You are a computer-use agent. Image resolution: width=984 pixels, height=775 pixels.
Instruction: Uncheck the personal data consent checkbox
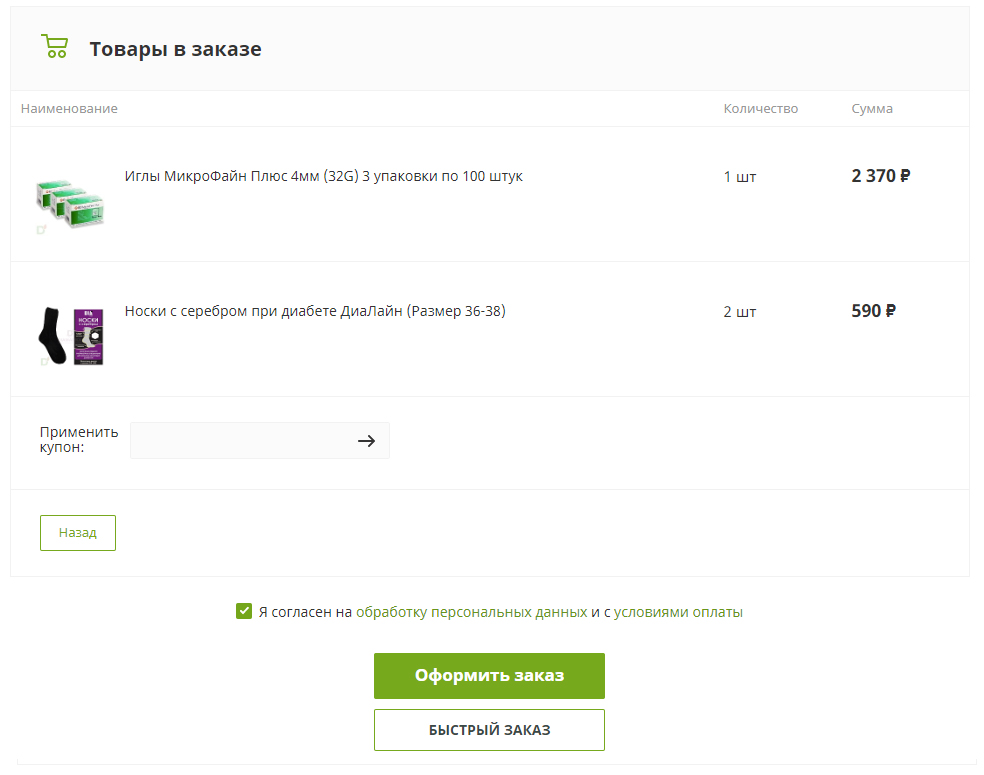pyautogui.click(x=244, y=611)
